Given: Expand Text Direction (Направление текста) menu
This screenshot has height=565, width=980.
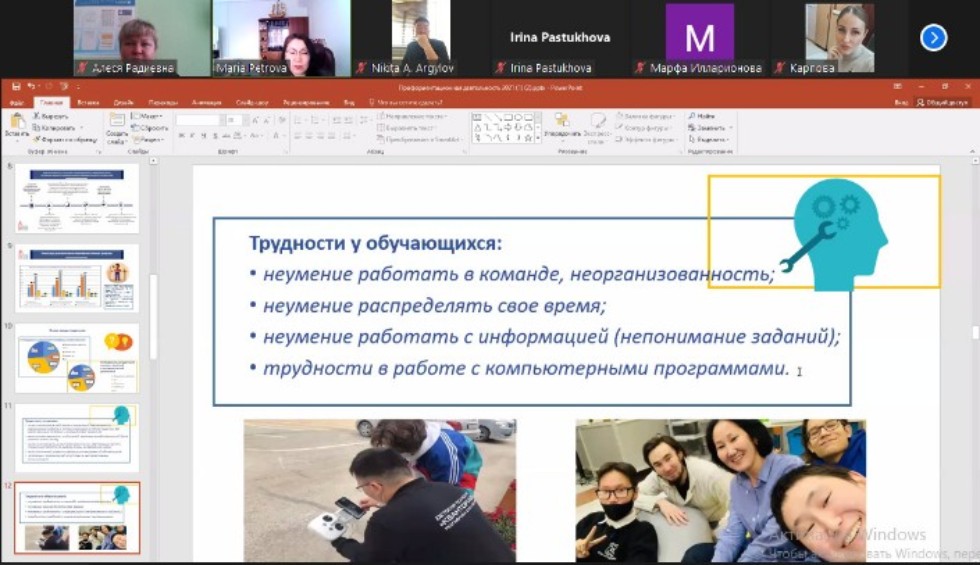Looking at the screenshot, I should 412,116.
